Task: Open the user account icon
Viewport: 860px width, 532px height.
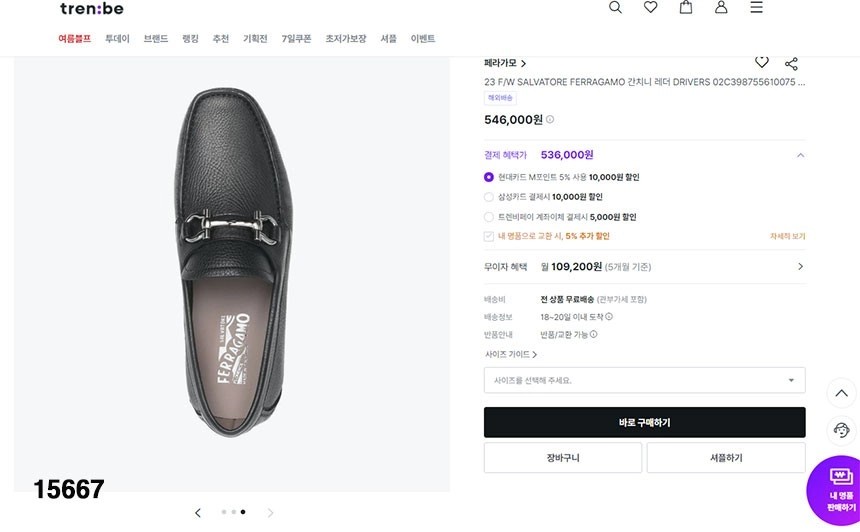Action: pyautogui.click(x=721, y=7)
